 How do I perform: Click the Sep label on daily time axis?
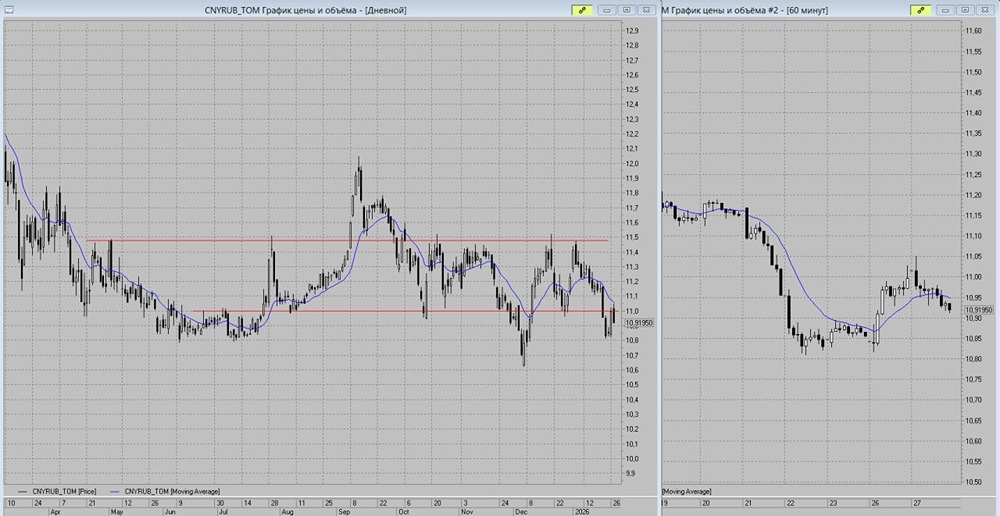pyautogui.click(x=342, y=510)
